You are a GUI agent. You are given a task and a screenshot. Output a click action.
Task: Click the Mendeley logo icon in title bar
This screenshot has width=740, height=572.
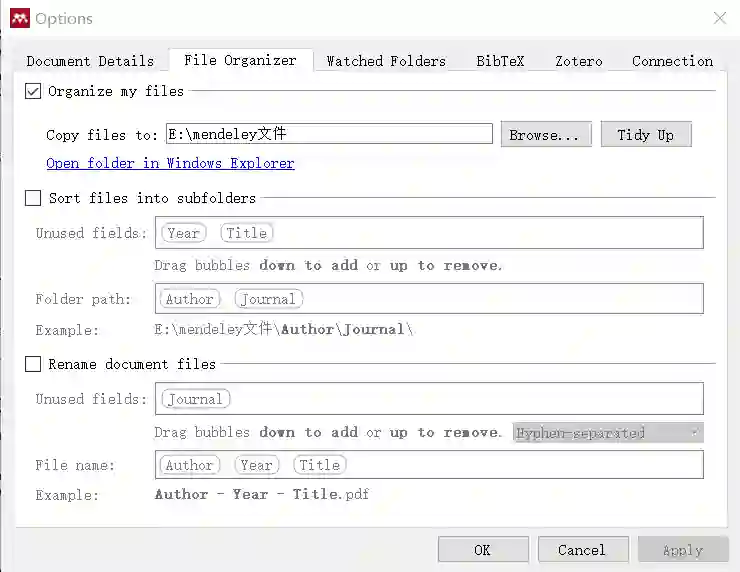pos(20,18)
